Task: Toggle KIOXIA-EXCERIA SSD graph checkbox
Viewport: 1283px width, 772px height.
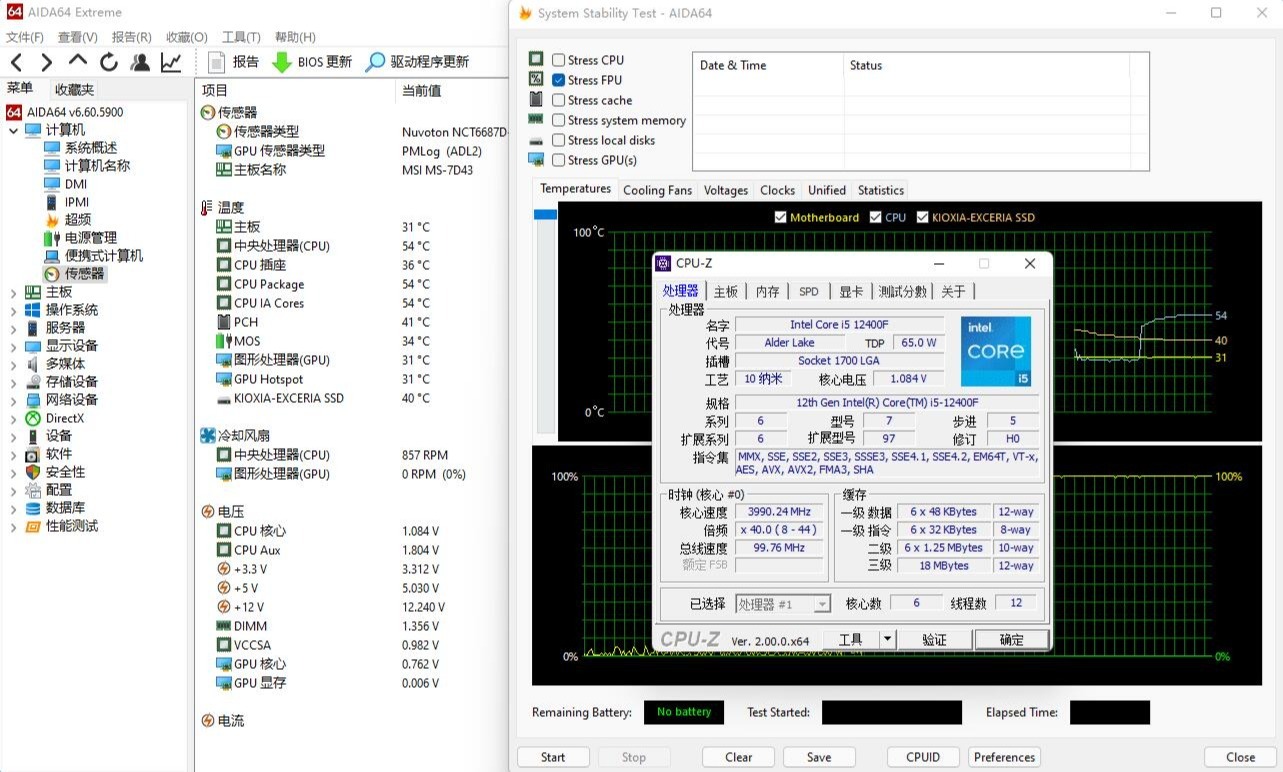Action: [923, 217]
